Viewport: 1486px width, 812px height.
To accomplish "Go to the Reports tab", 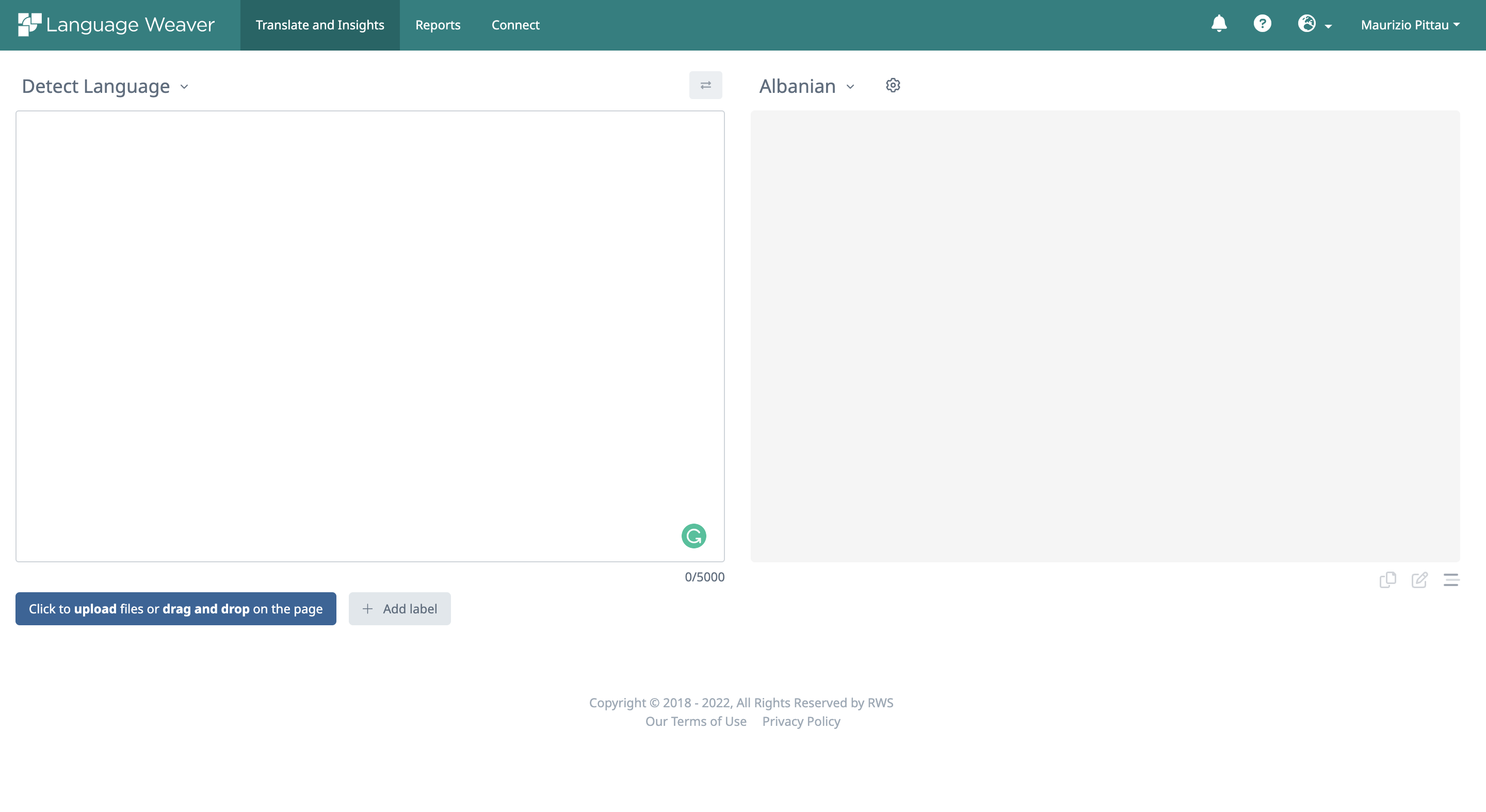I will (x=437, y=25).
